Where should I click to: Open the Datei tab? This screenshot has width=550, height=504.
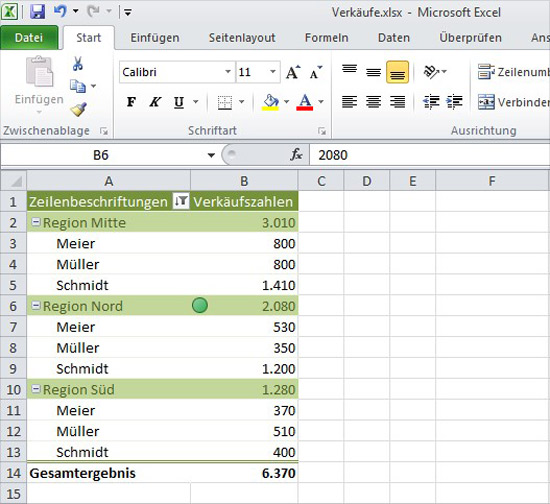(x=29, y=38)
